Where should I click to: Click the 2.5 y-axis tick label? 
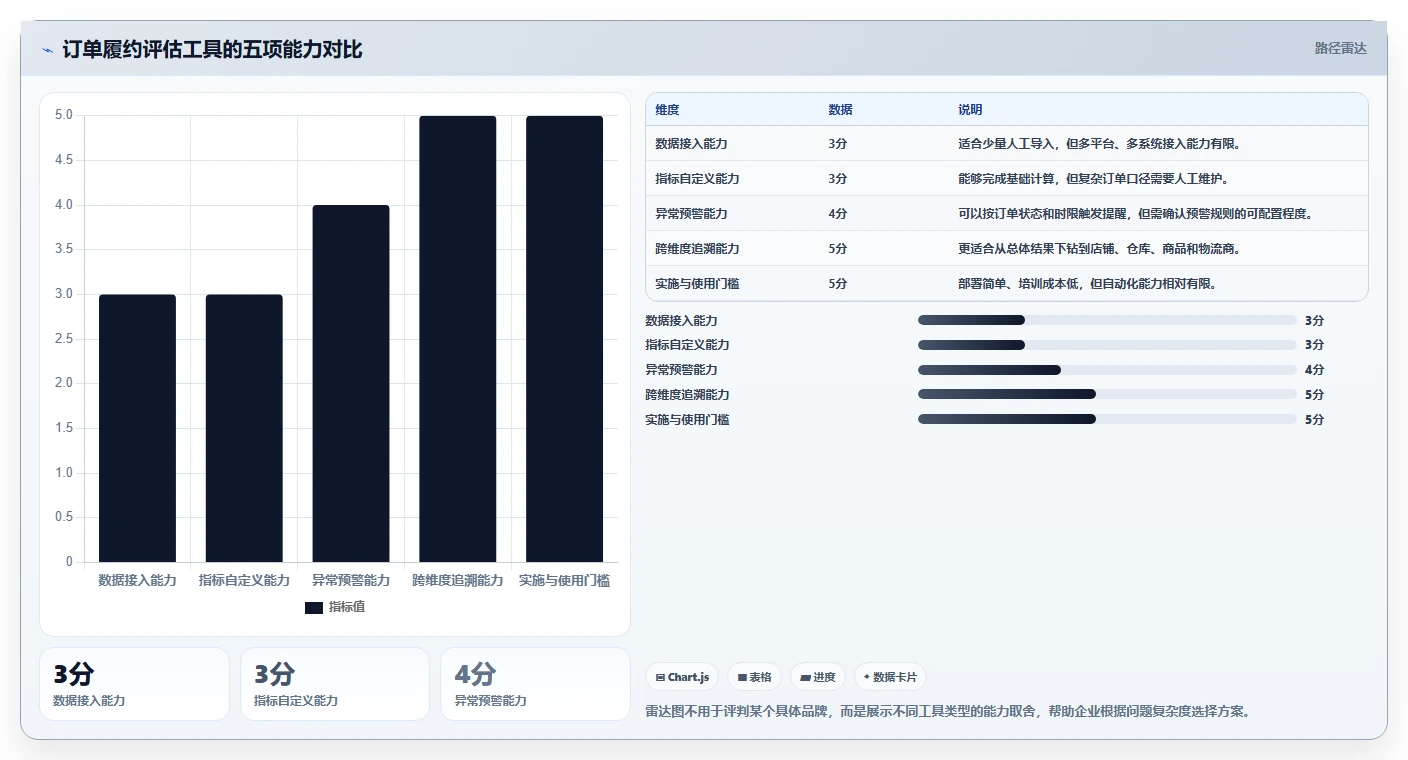pos(64,339)
